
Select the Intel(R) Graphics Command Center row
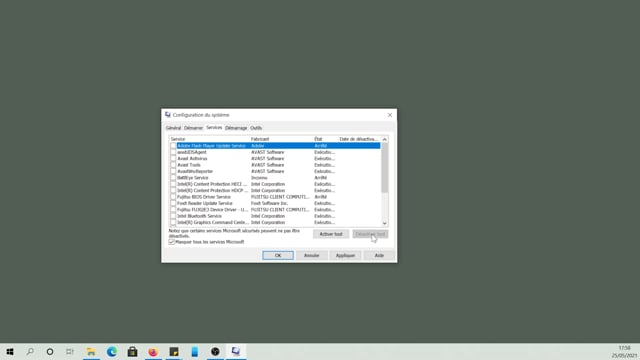275,222
